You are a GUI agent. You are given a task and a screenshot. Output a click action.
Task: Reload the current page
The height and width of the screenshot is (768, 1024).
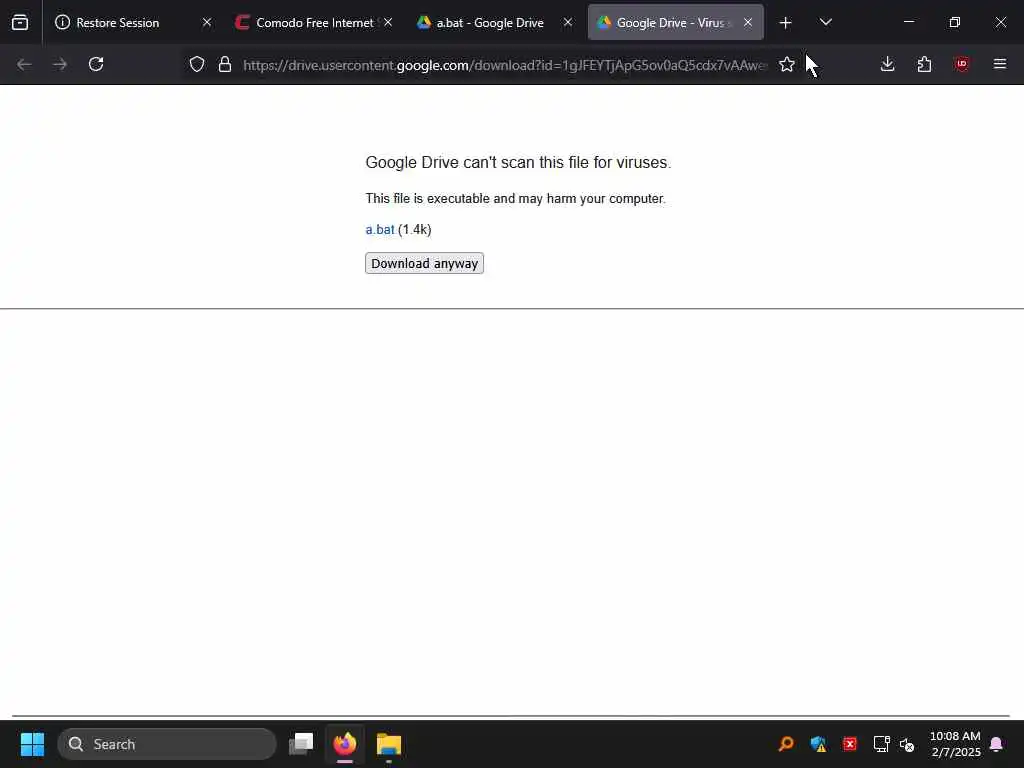click(96, 64)
